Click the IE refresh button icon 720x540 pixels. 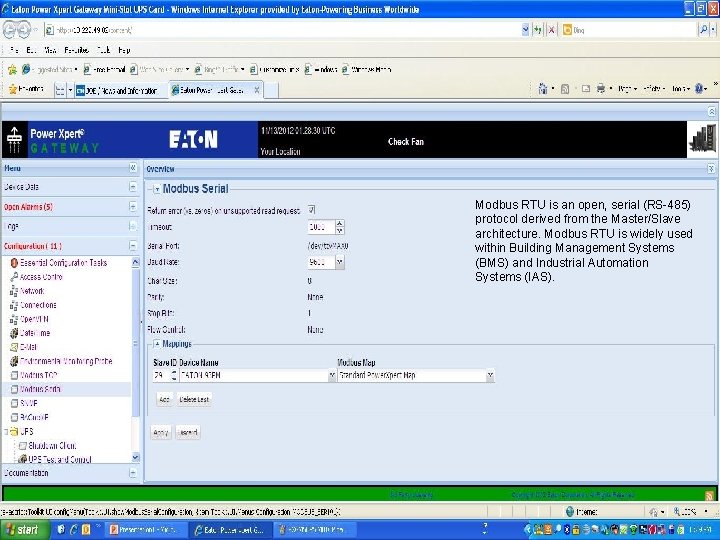pyautogui.click(x=538, y=30)
